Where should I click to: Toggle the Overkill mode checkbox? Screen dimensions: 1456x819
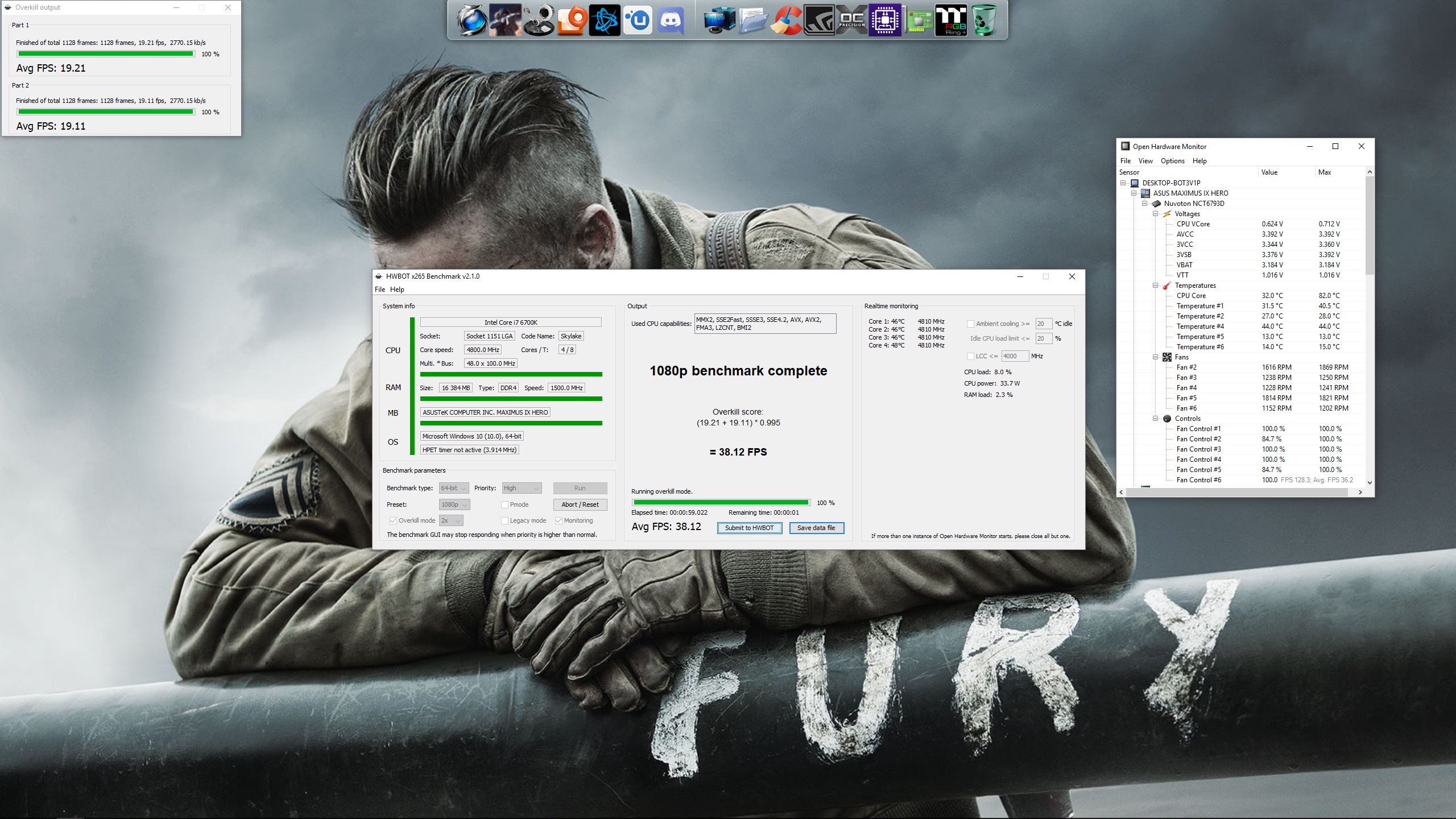coord(393,520)
